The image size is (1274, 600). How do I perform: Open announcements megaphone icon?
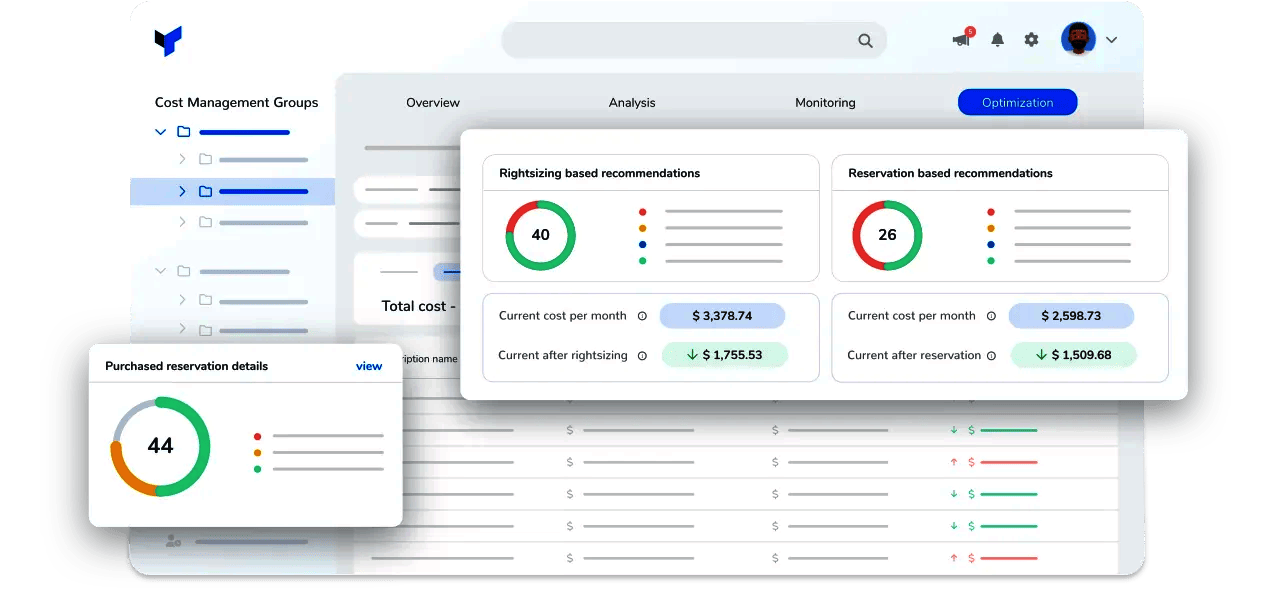point(962,40)
